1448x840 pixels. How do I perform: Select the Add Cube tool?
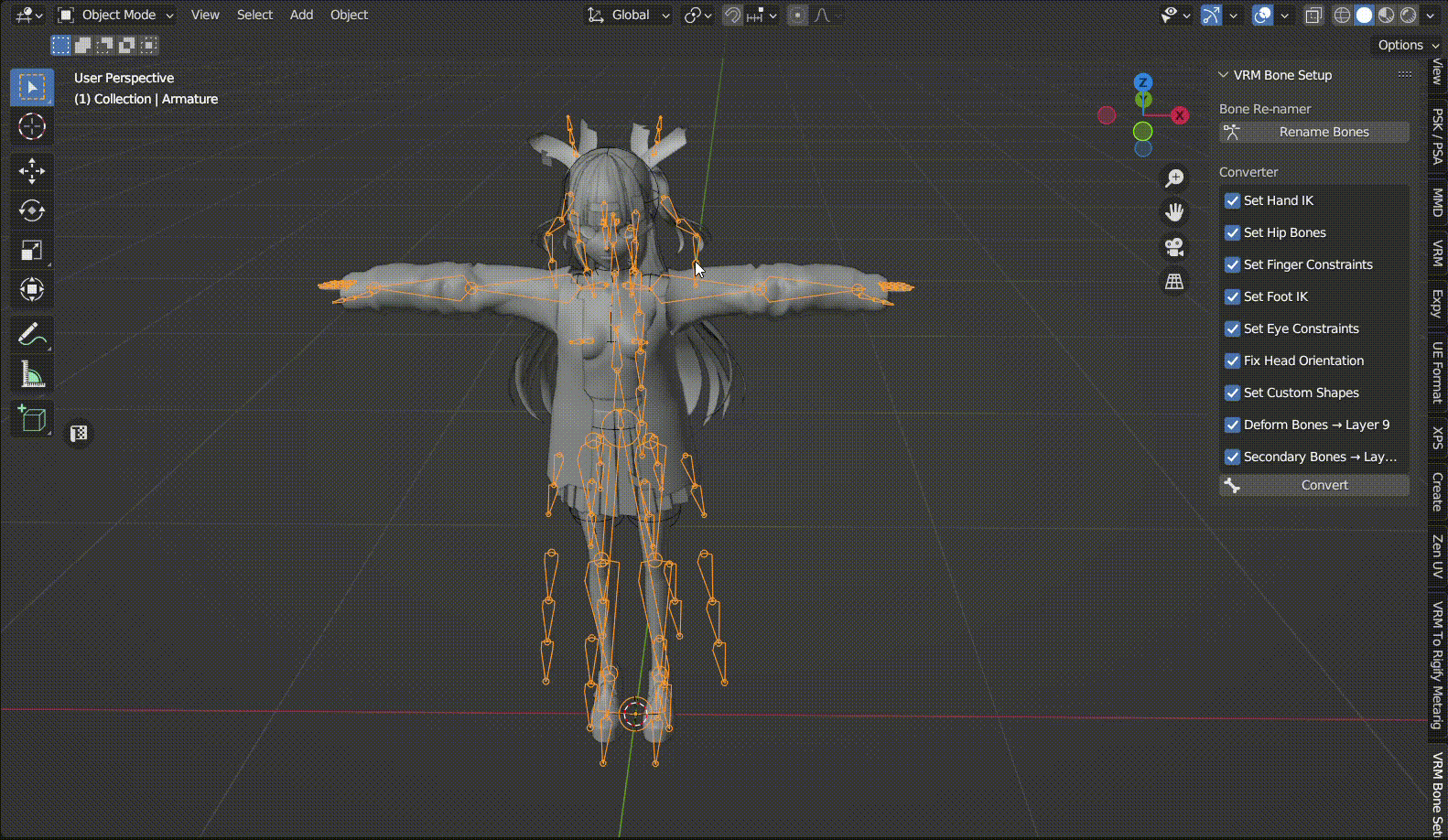(x=32, y=419)
